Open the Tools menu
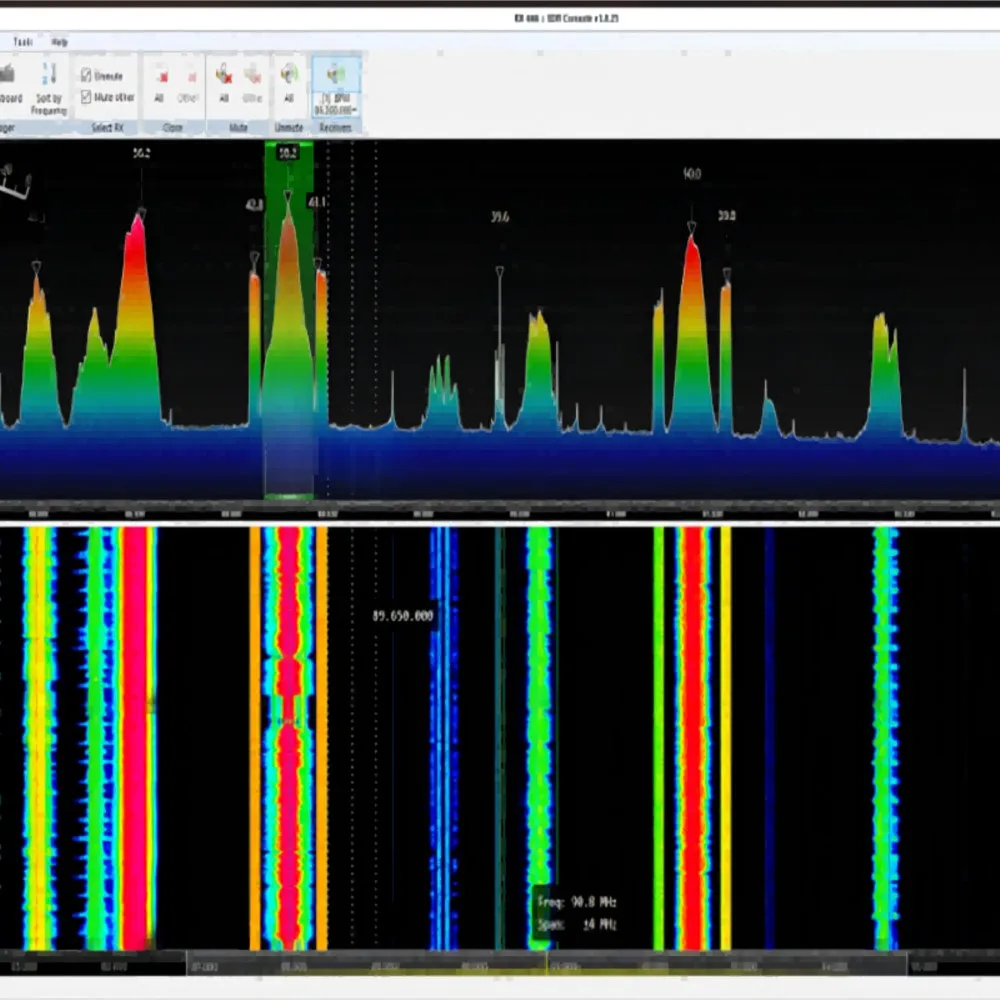This screenshot has width=1000, height=1000. 22,42
